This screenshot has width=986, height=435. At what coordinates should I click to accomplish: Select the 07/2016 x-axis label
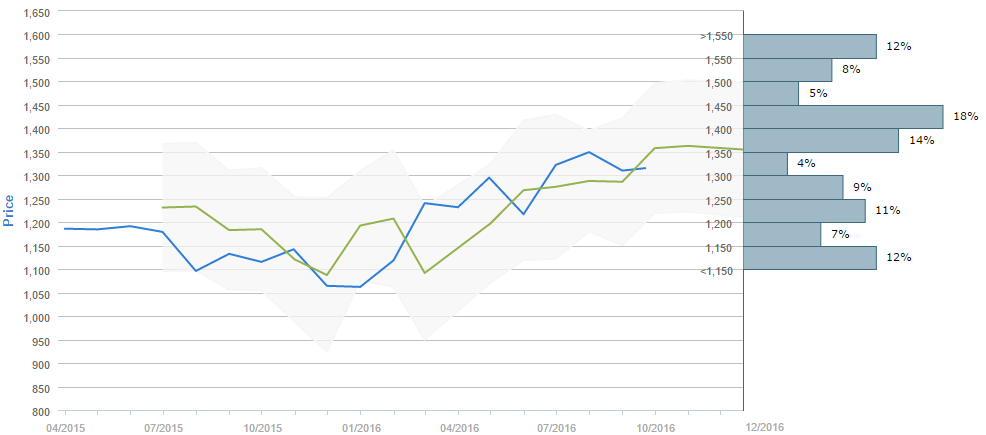556,427
